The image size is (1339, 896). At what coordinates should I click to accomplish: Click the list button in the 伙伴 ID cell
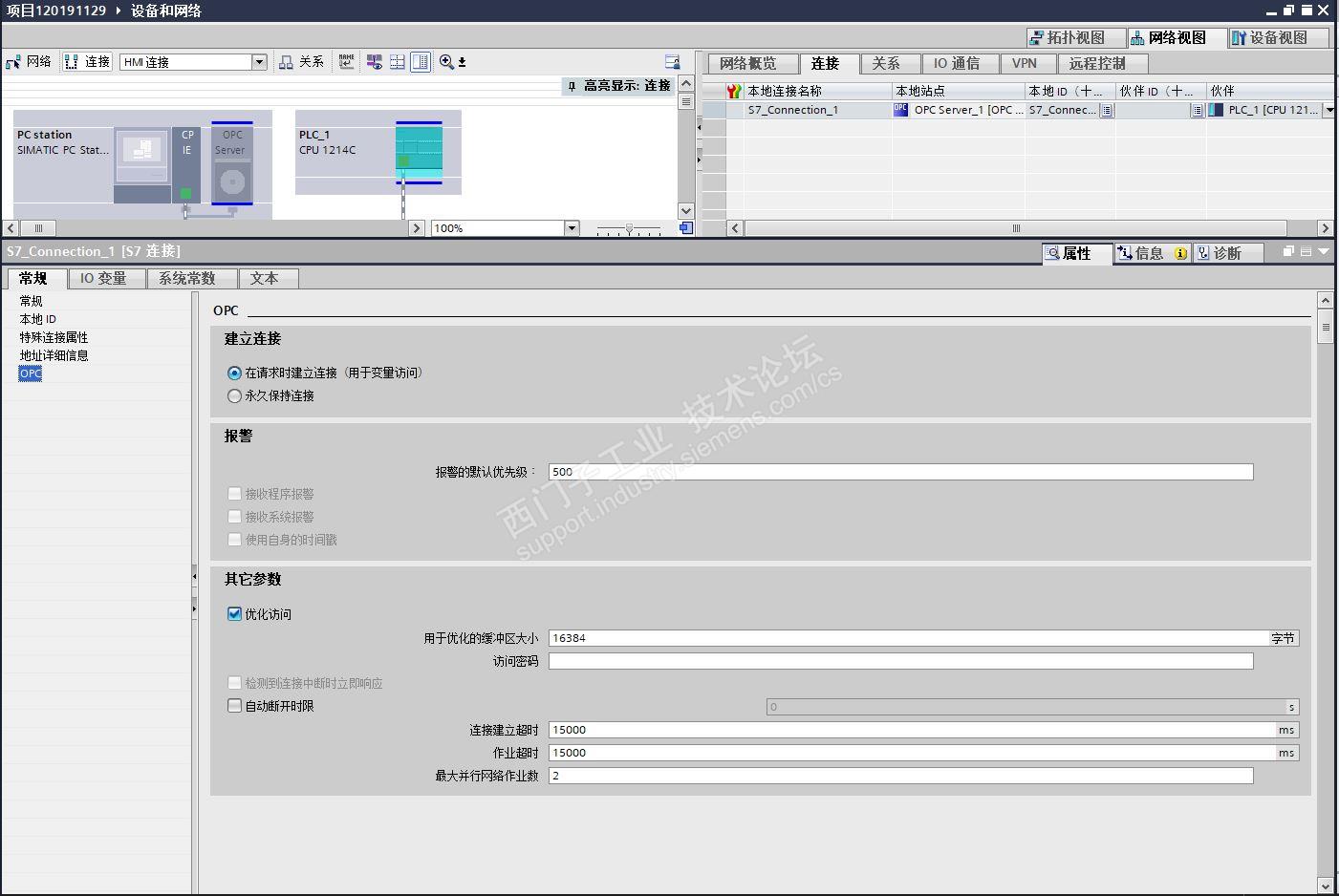1197,111
